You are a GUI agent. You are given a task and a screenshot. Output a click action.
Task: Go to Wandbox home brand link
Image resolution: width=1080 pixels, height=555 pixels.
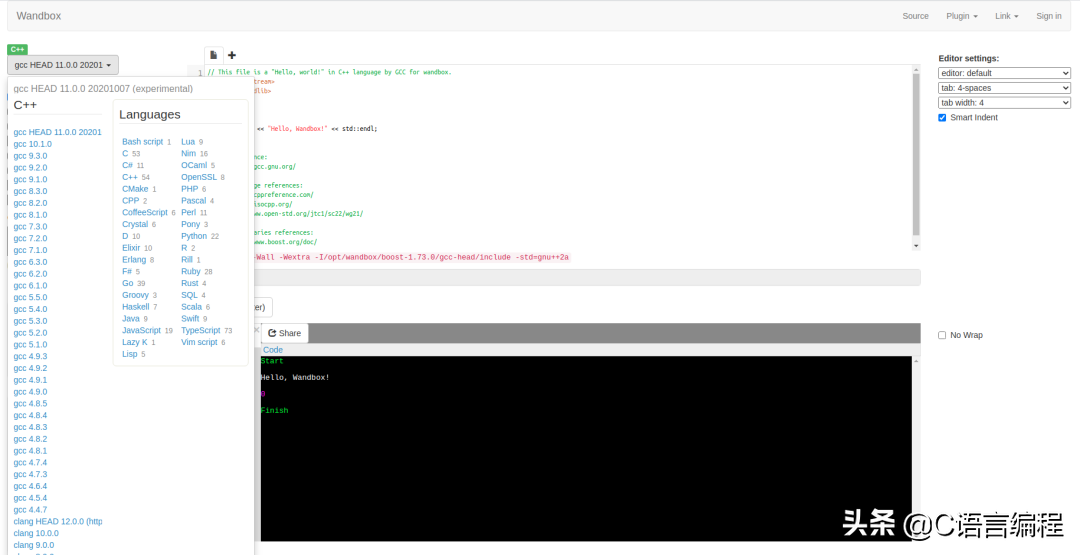(39, 16)
